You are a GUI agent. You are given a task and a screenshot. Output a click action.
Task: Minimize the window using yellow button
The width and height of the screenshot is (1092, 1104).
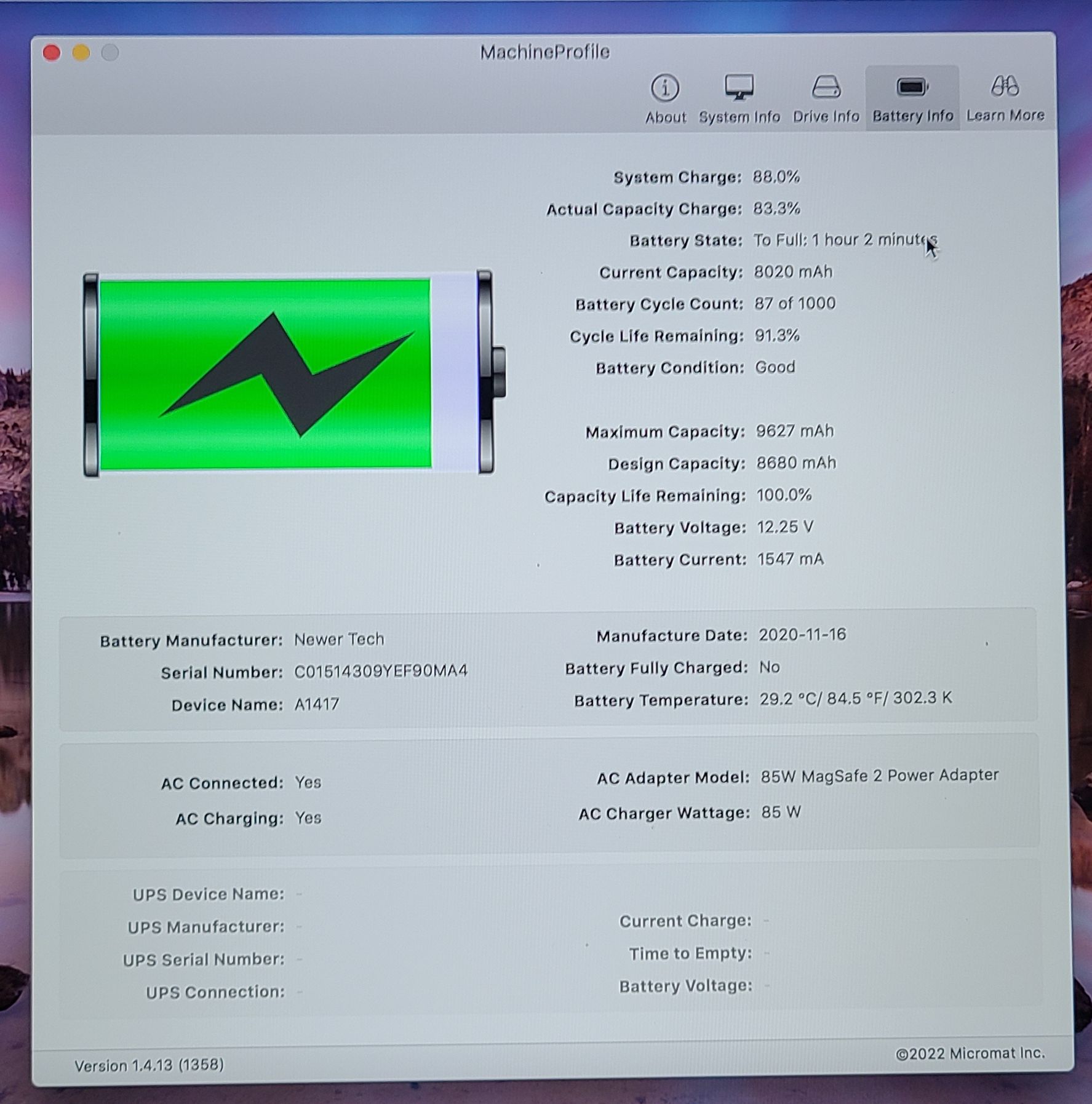coord(81,54)
